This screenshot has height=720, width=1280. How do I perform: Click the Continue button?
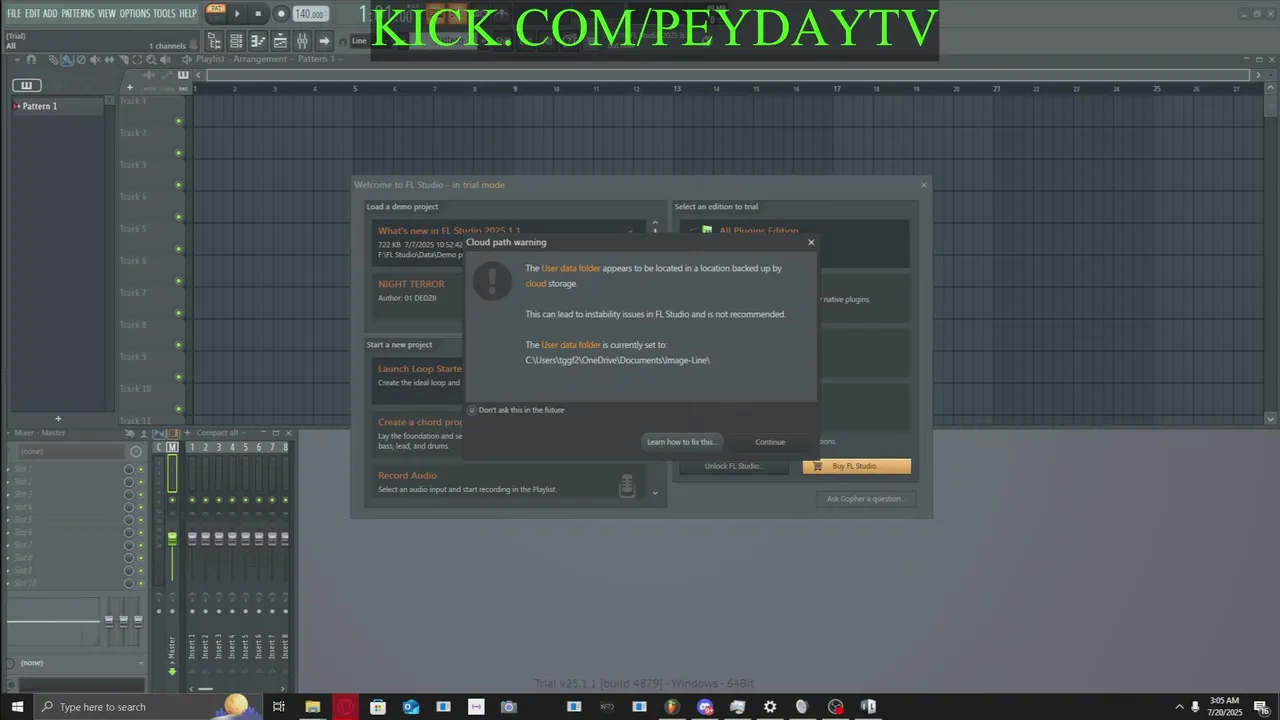coord(770,442)
